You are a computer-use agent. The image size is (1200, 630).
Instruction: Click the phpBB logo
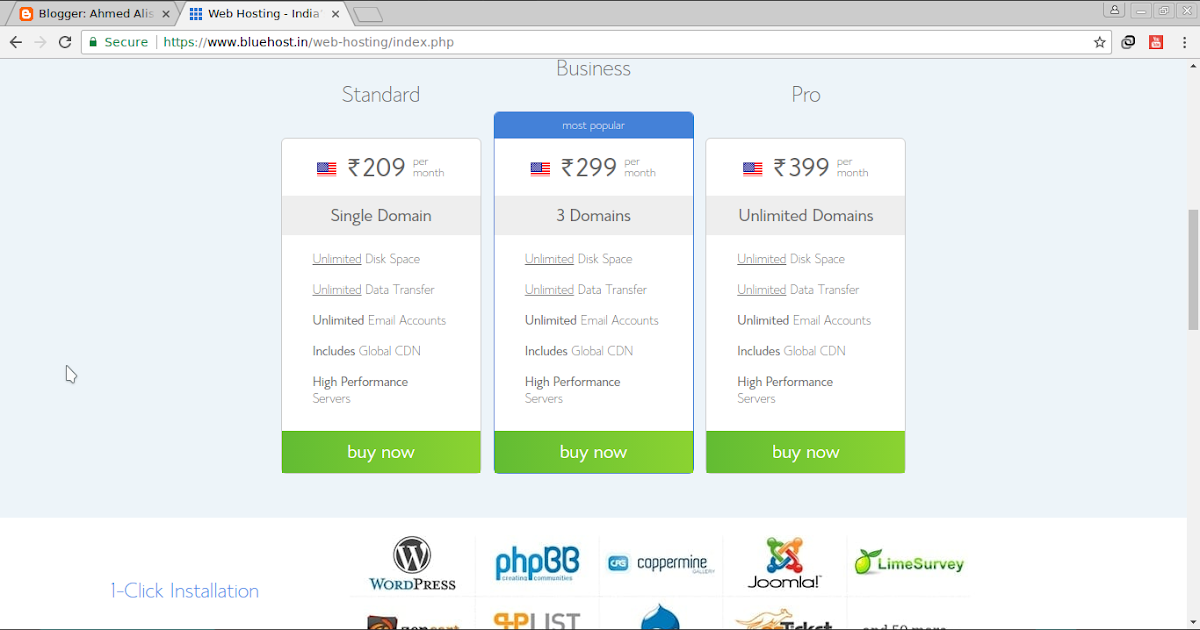tap(535, 564)
